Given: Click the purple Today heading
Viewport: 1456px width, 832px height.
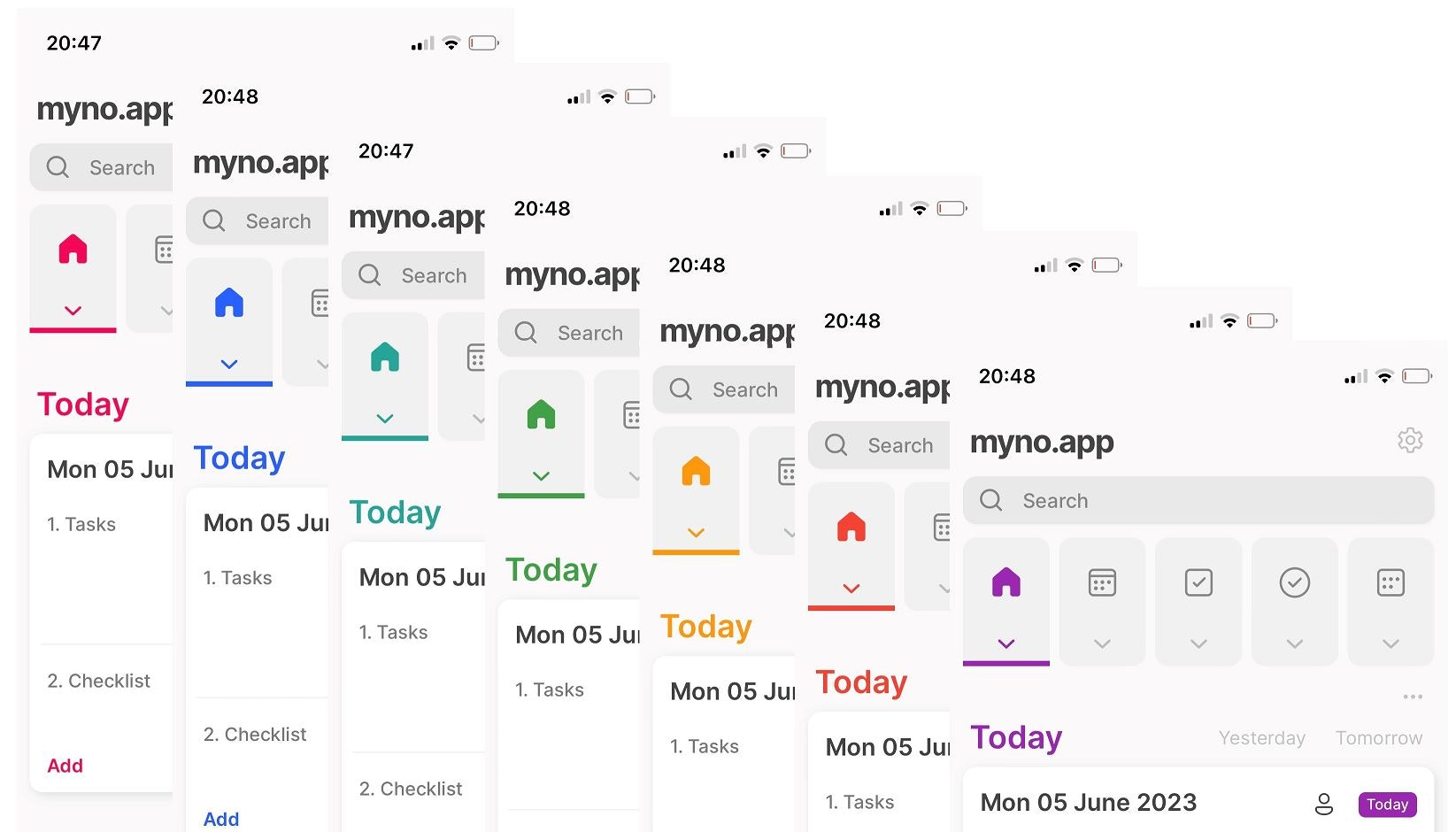Looking at the screenshot, I should (x=1016, y=737).
